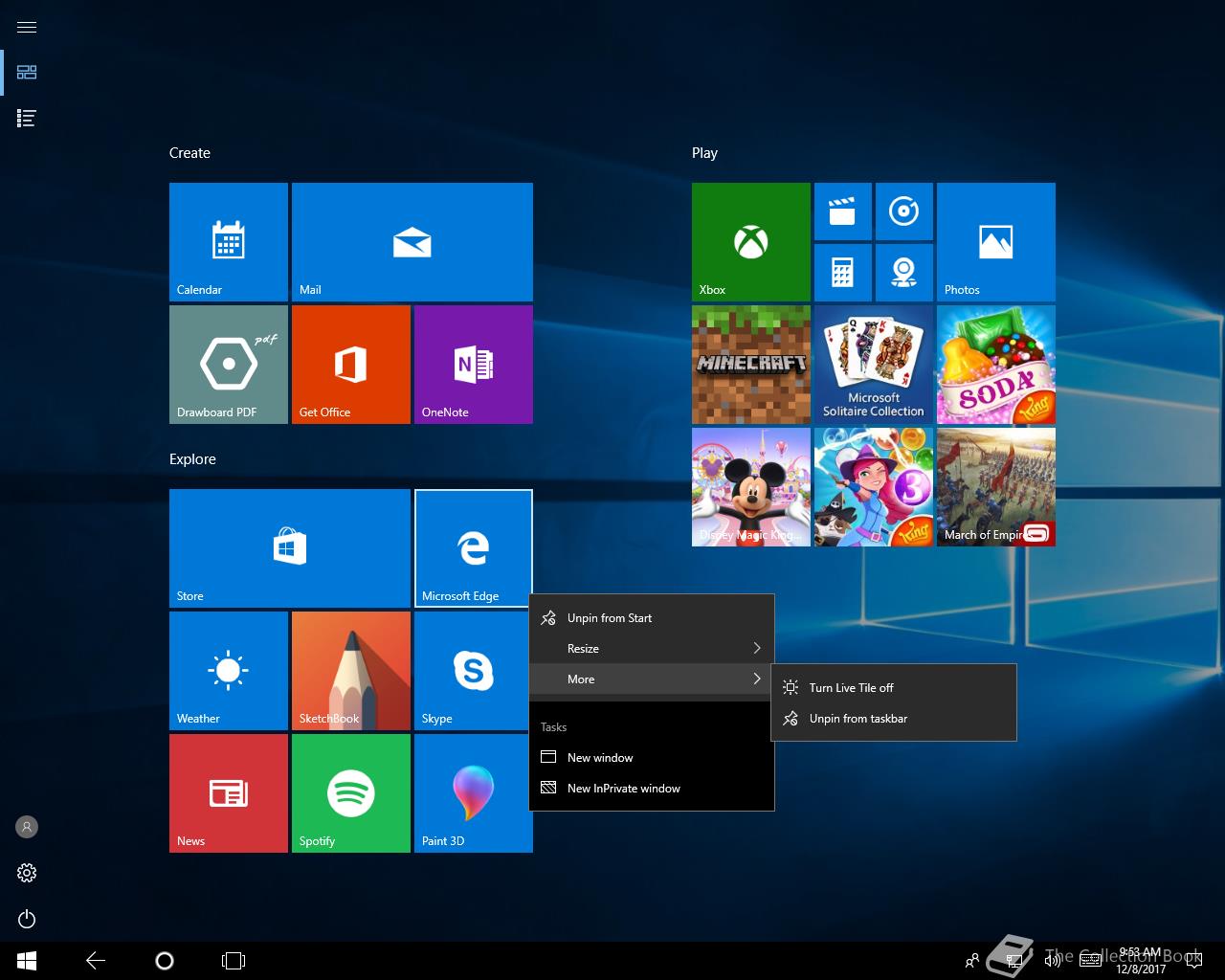Open the Action Center icon

click(x=1192, y=961)
